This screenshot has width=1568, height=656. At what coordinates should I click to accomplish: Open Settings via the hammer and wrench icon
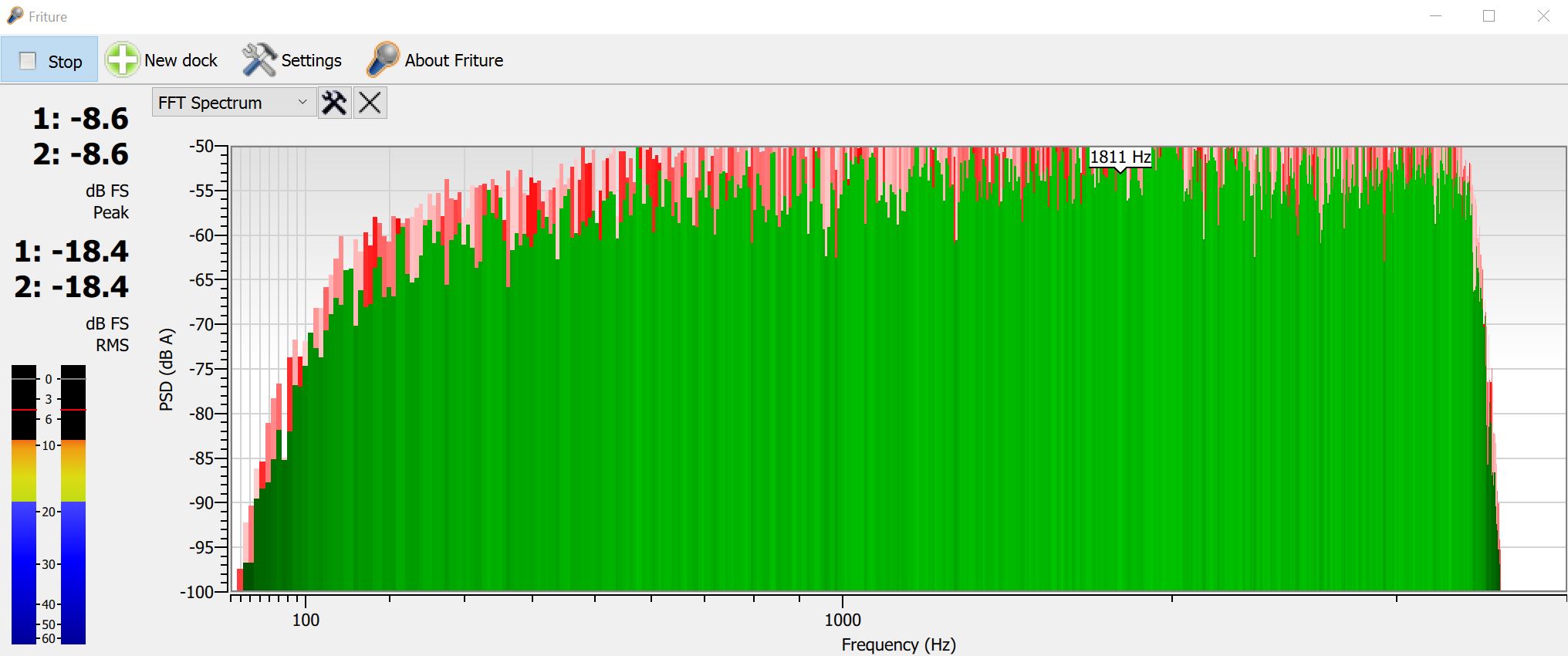click(259, 60)
